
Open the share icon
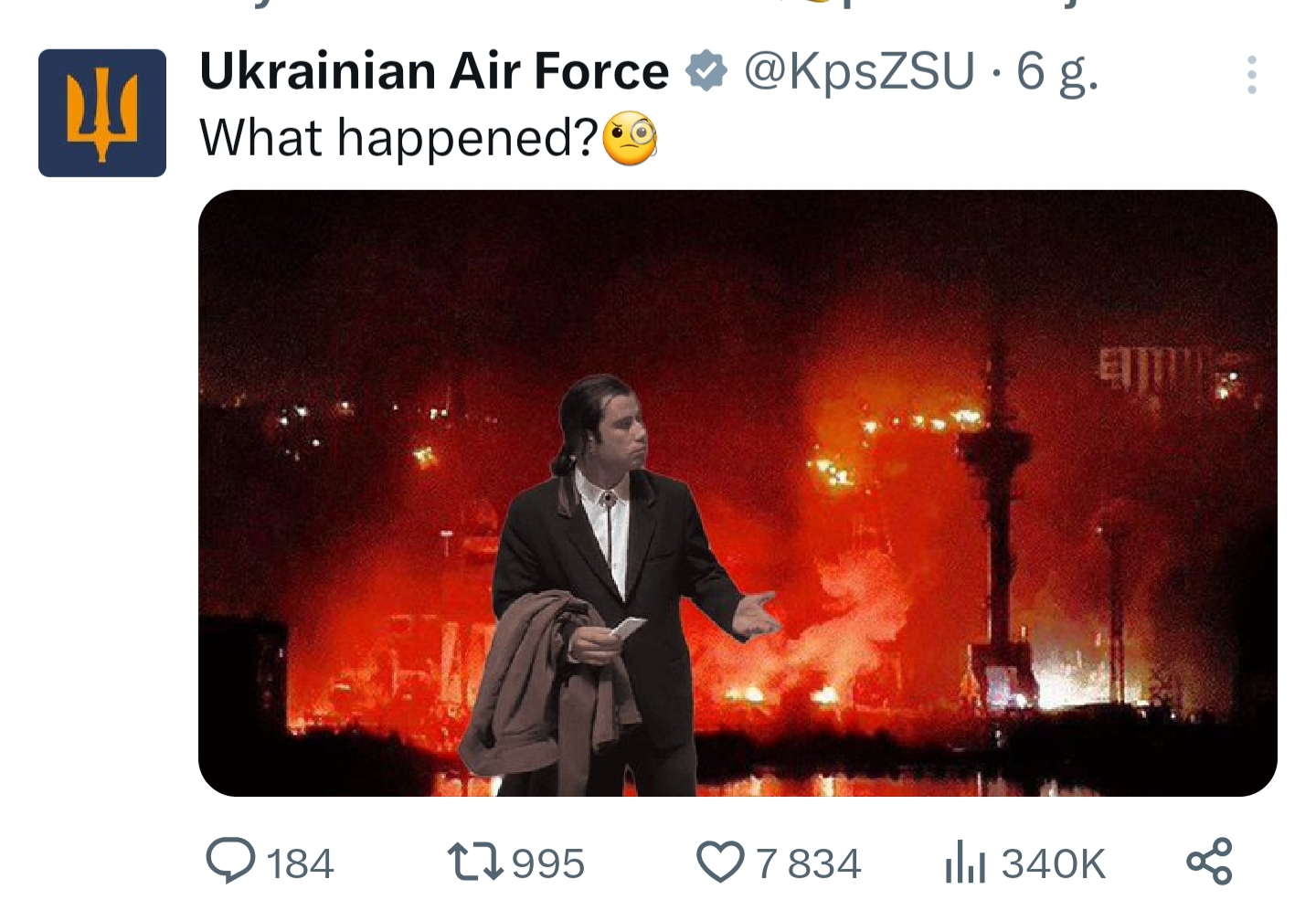1209,862
